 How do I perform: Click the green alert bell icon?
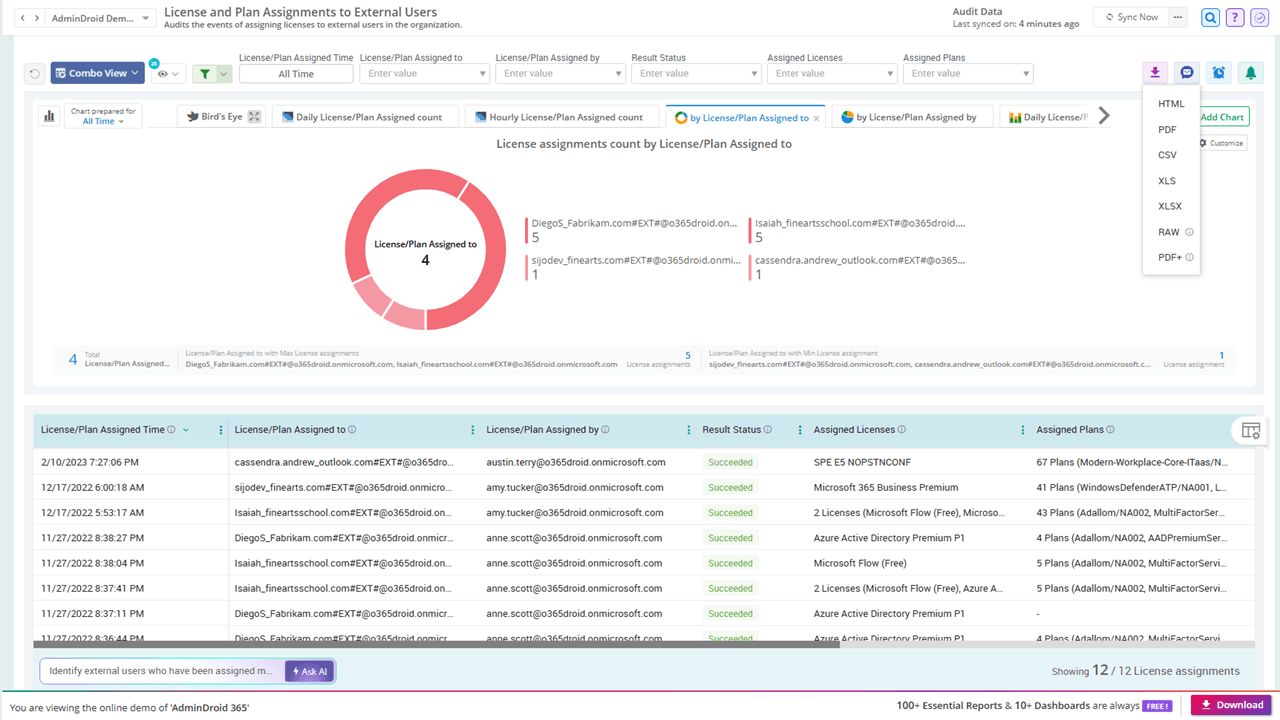click(x=1250, y=72)
